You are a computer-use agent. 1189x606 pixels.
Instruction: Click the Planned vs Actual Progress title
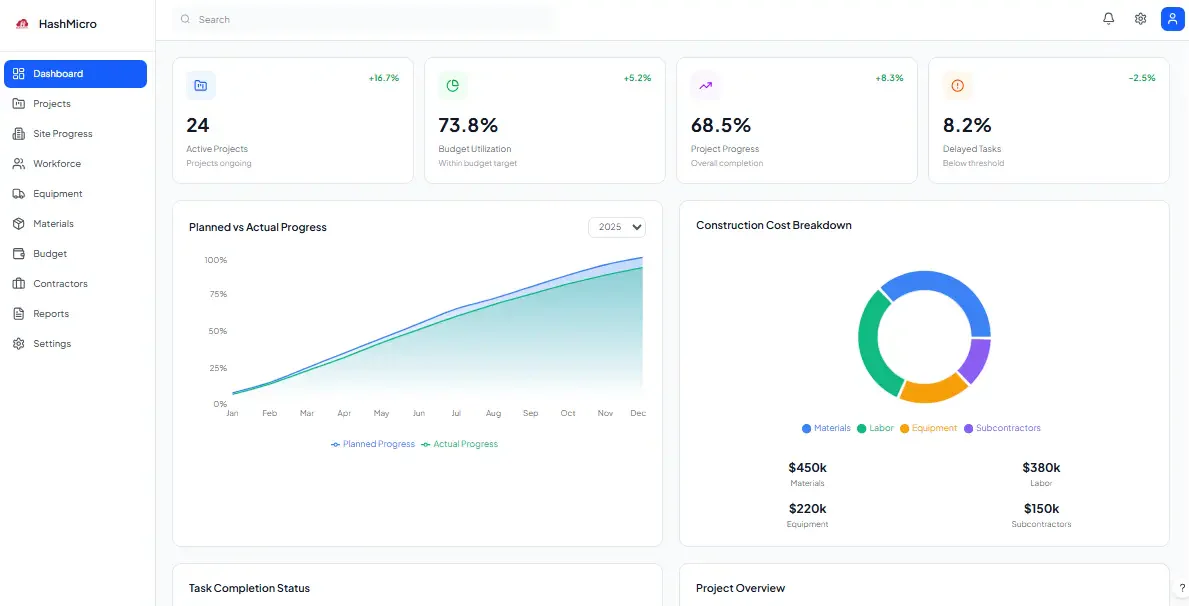[258, 228]
